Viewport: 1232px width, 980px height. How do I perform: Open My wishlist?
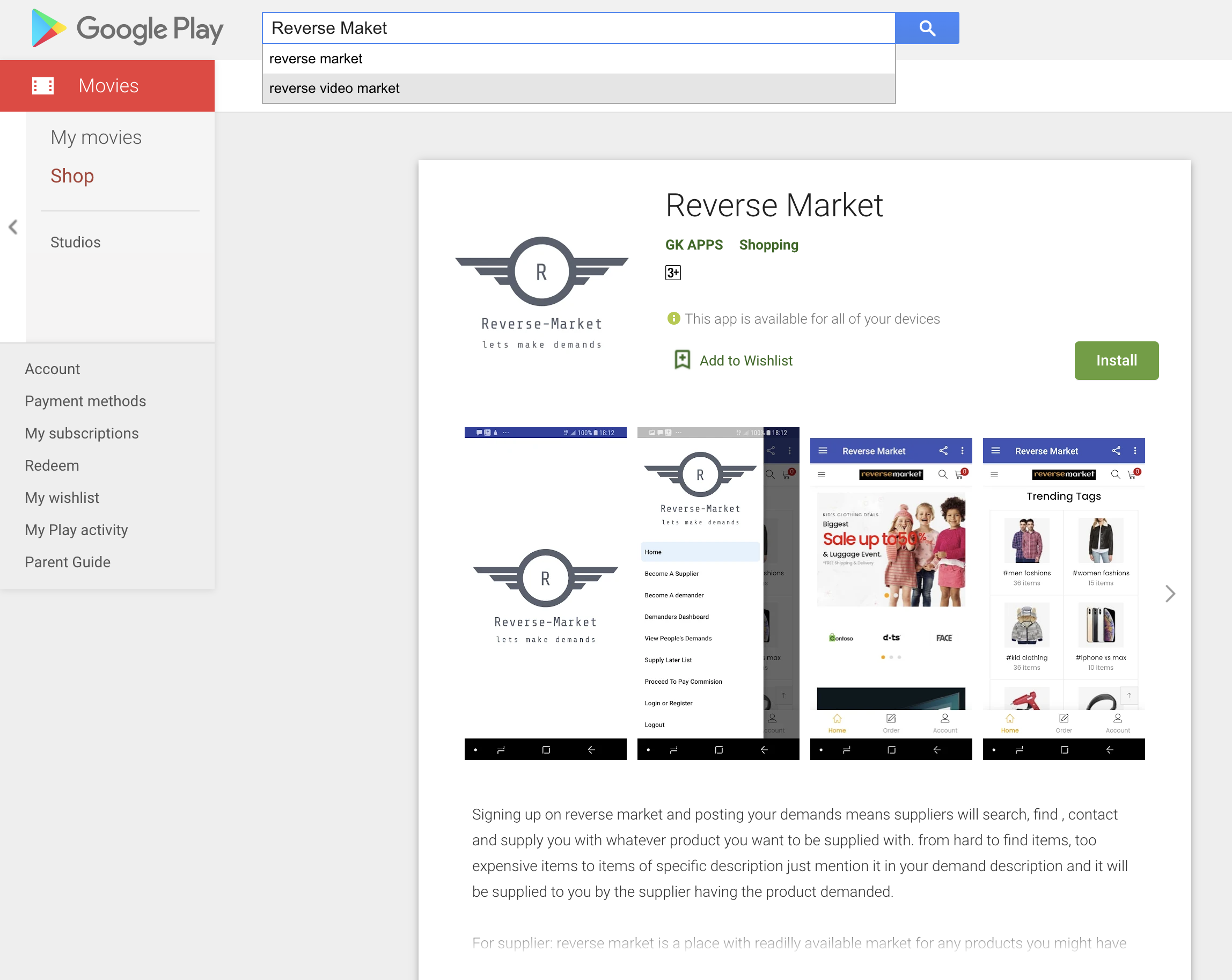tap(62, 498)
